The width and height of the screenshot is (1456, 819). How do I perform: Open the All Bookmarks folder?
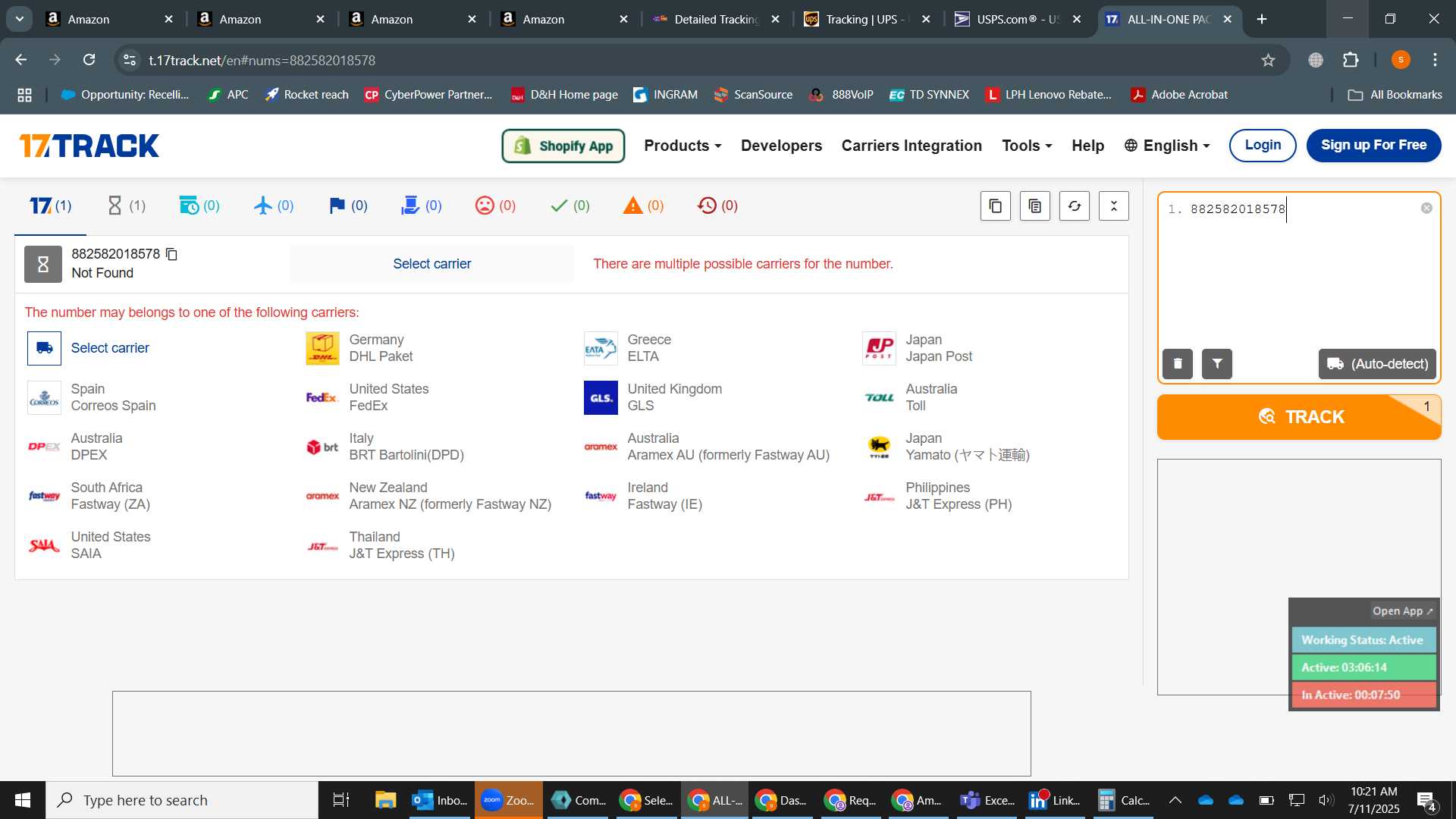click(1395, 95)
